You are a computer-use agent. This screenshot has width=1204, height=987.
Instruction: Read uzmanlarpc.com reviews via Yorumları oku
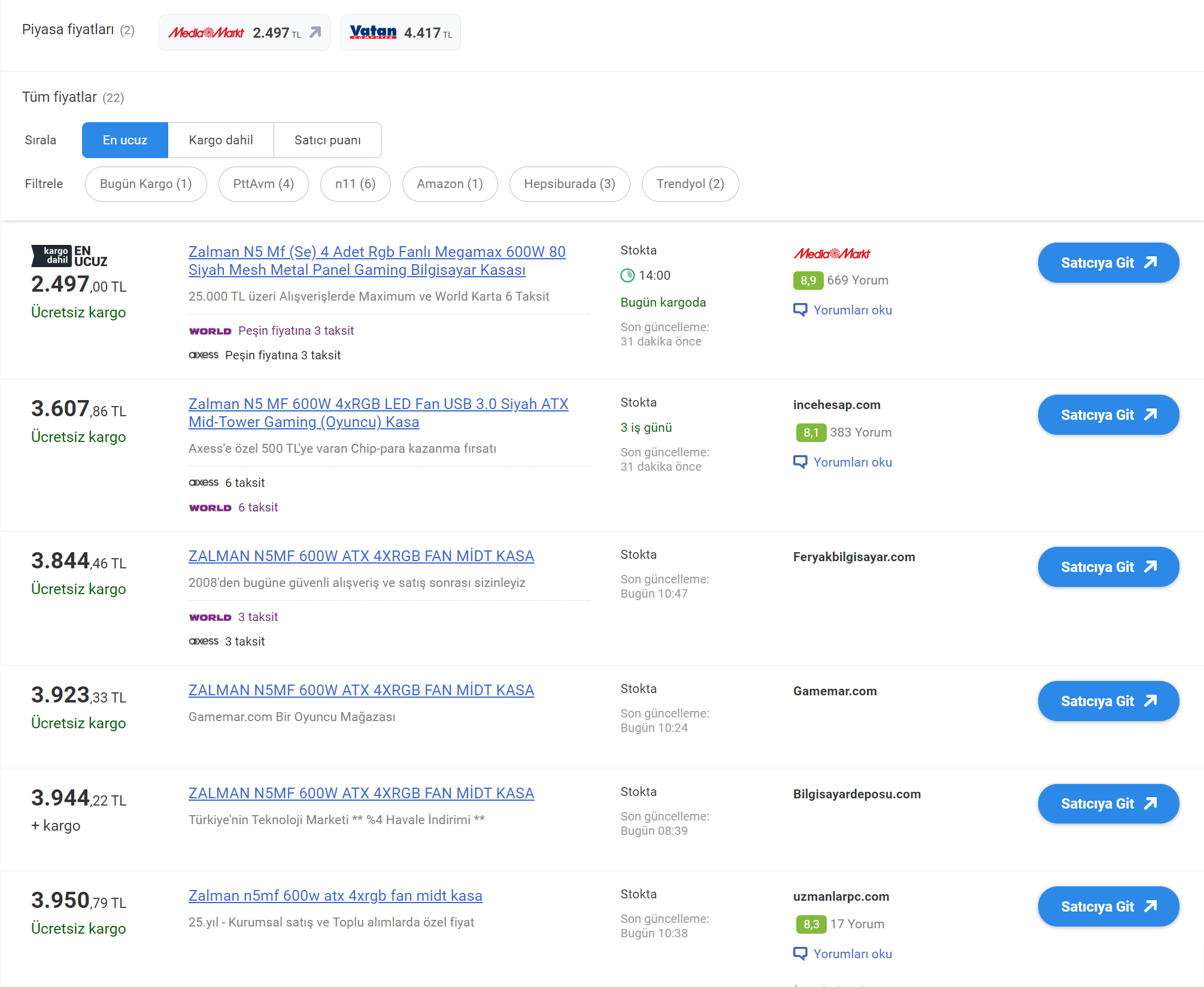pyautogui.click(x=853, y=953)
